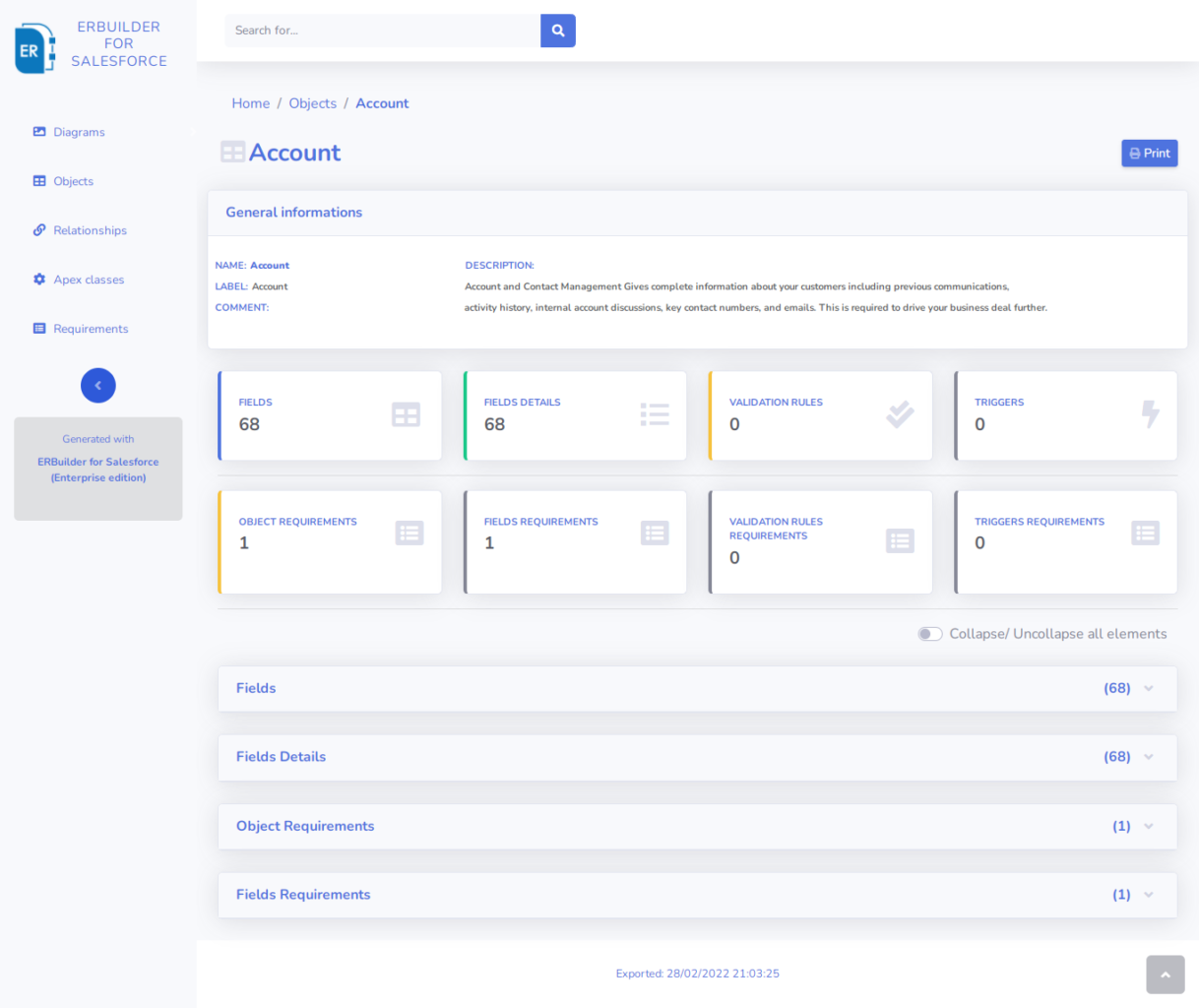Expand the Fields Details section

tap(1148, 757)
